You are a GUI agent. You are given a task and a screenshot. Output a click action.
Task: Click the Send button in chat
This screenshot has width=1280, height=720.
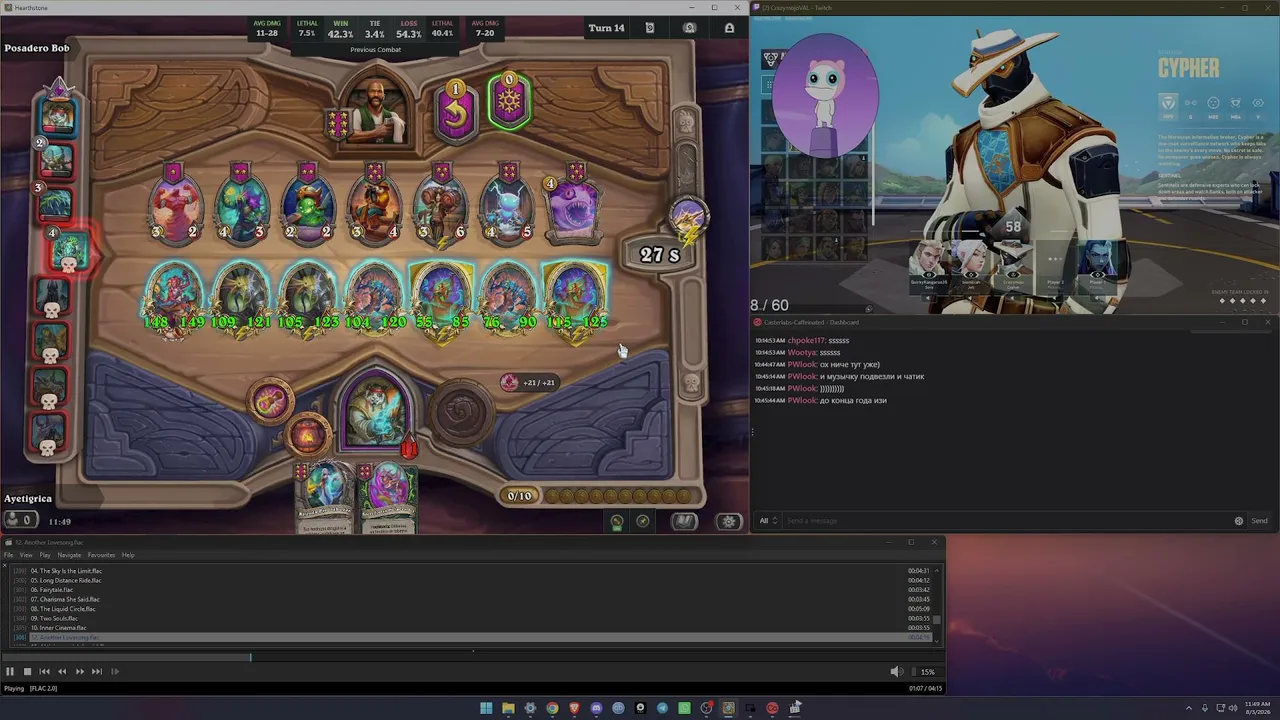click(1259, 521)
